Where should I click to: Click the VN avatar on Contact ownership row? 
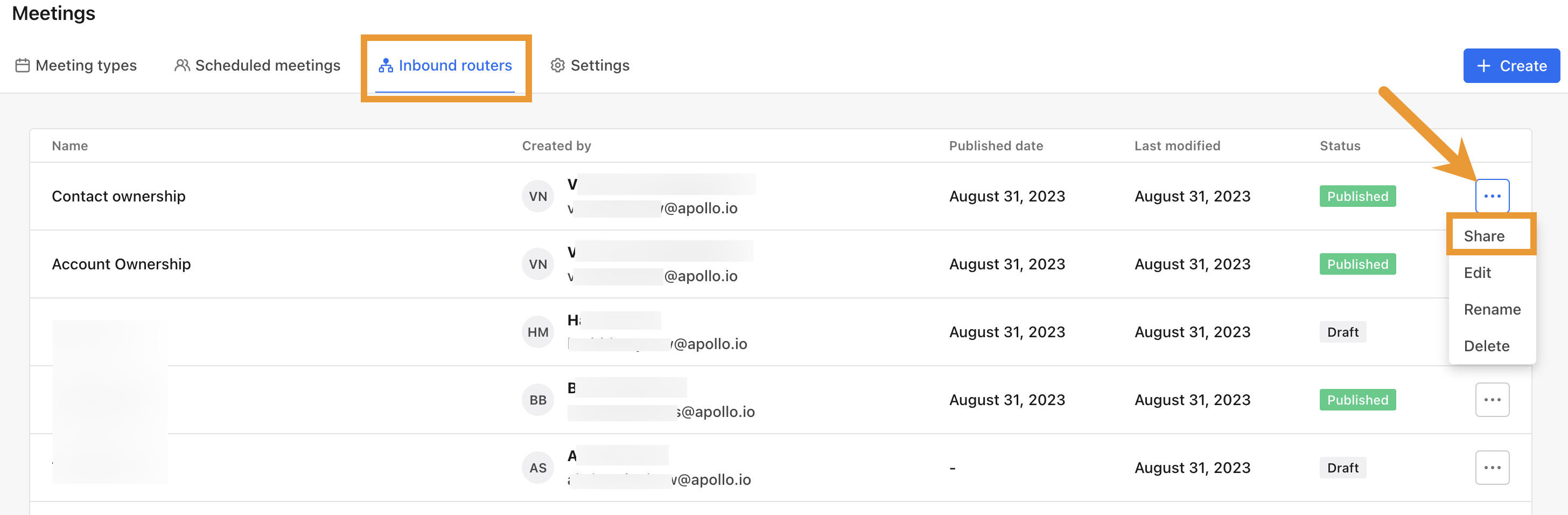click(x=537, y=196)
